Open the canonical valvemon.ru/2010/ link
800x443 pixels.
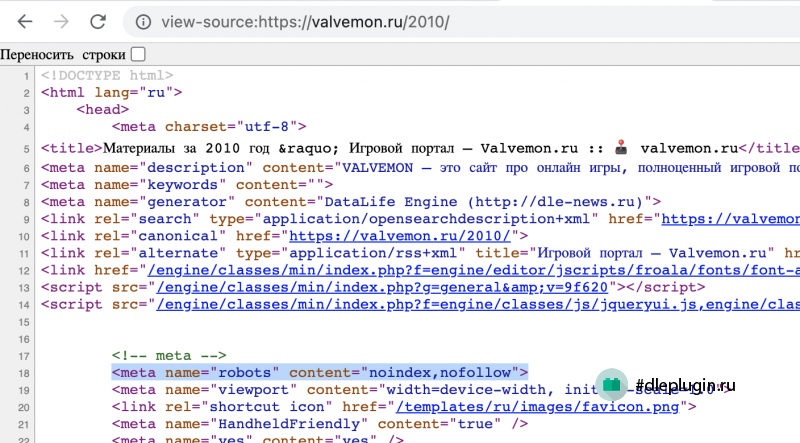[x=400, y=236]
